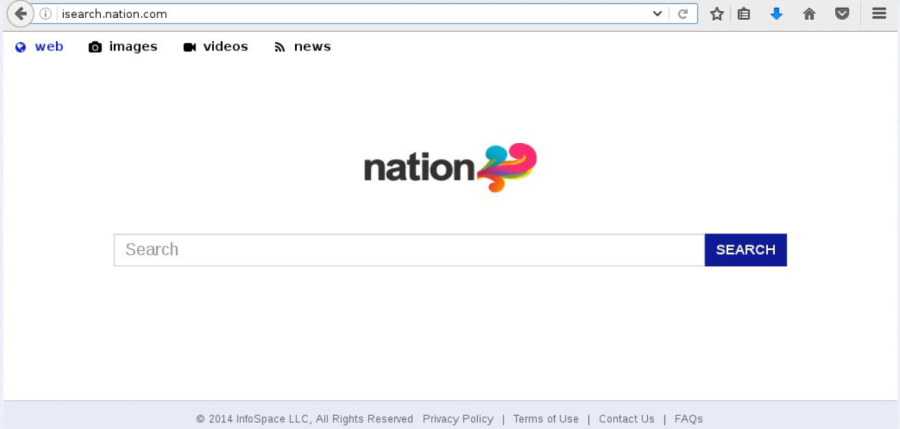The height and width of the screenshot is (429, 900).
Task: Open the Terms of Use link
Action: pyautogui.click(x=545, y=419)
